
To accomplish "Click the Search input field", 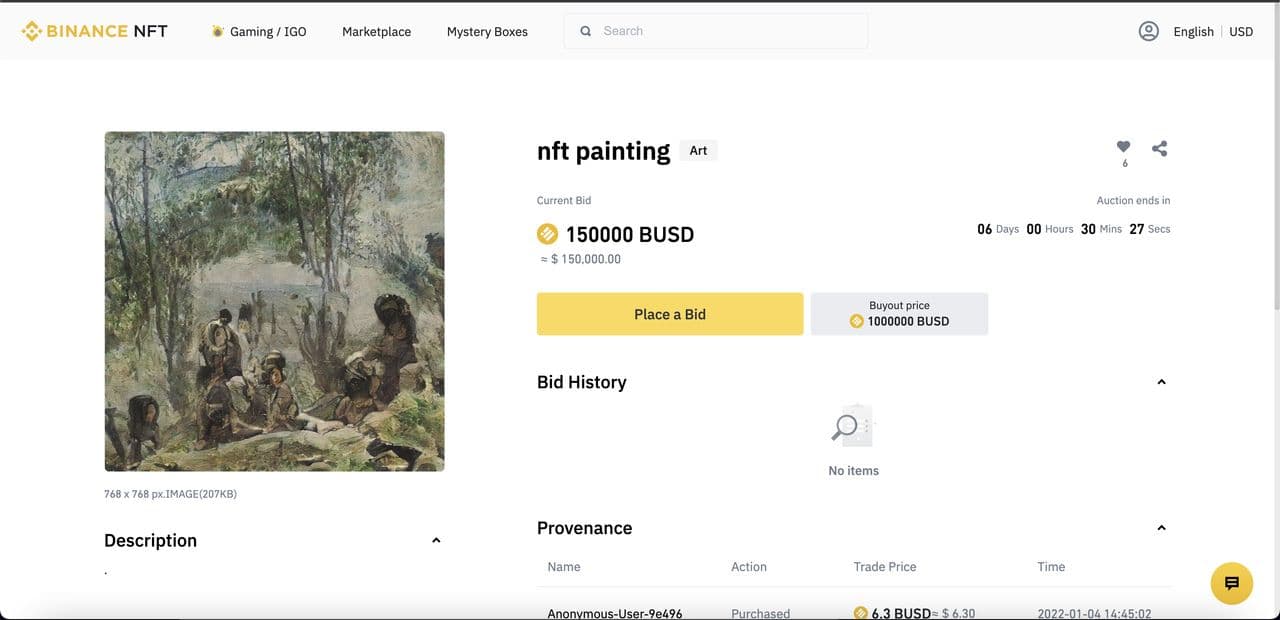I will click(725, 31).
